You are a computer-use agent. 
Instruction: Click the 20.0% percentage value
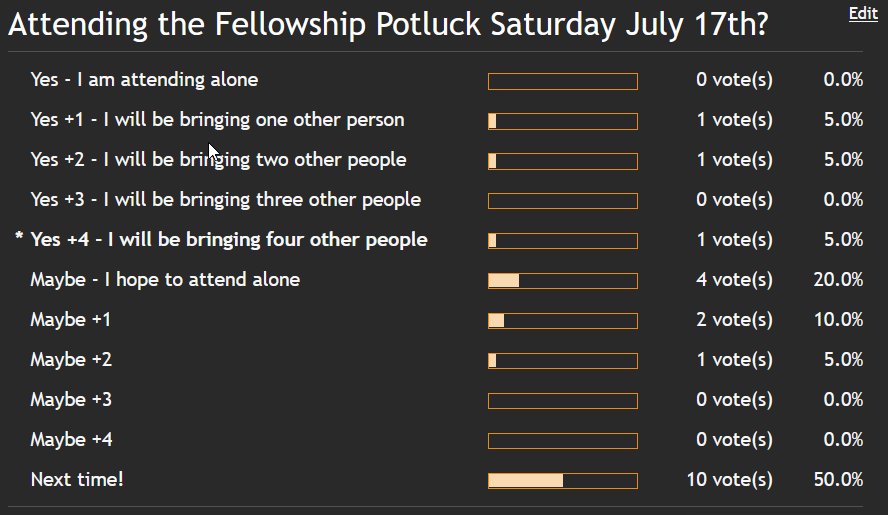coord(838,280)
